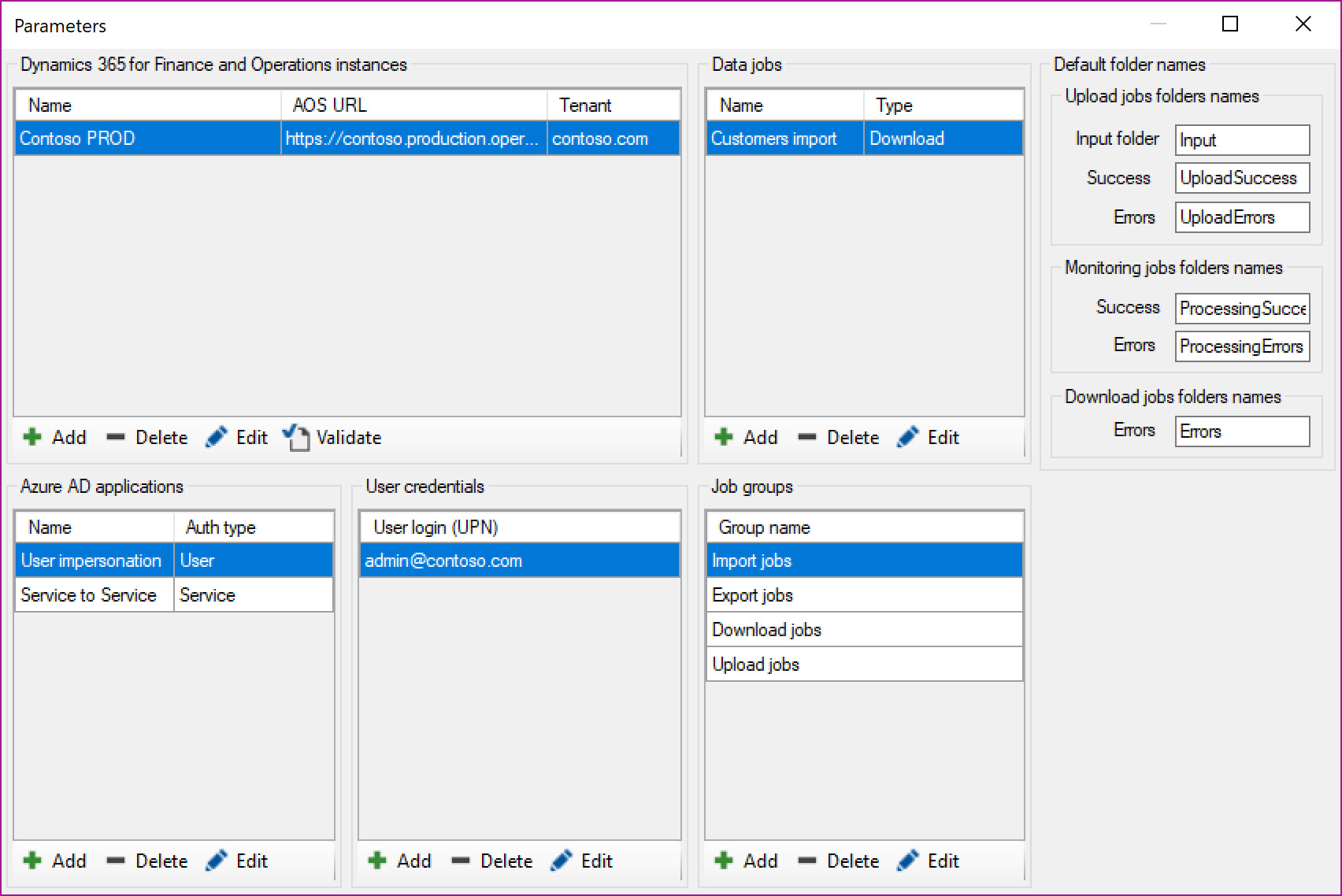Click the UploadErrors folder name field
Image resolution: width=1342 pixels, height=896 pixels.
click(x=1243, y=217)
